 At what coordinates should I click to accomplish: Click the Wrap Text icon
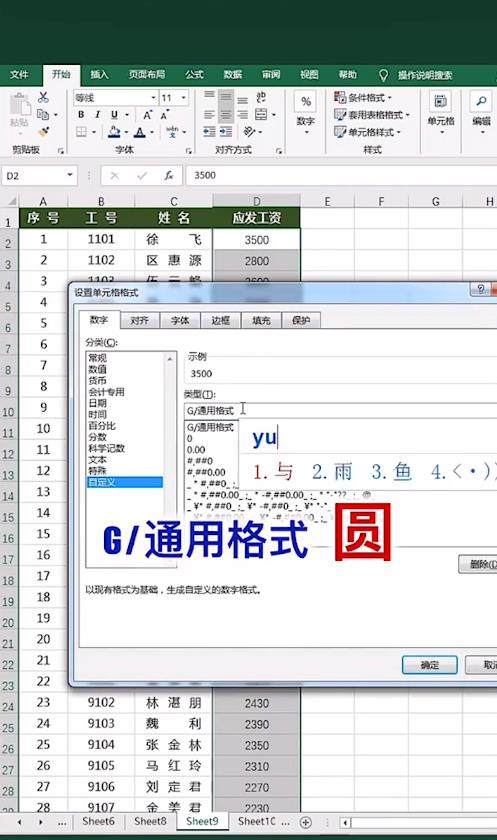[261, 98]
